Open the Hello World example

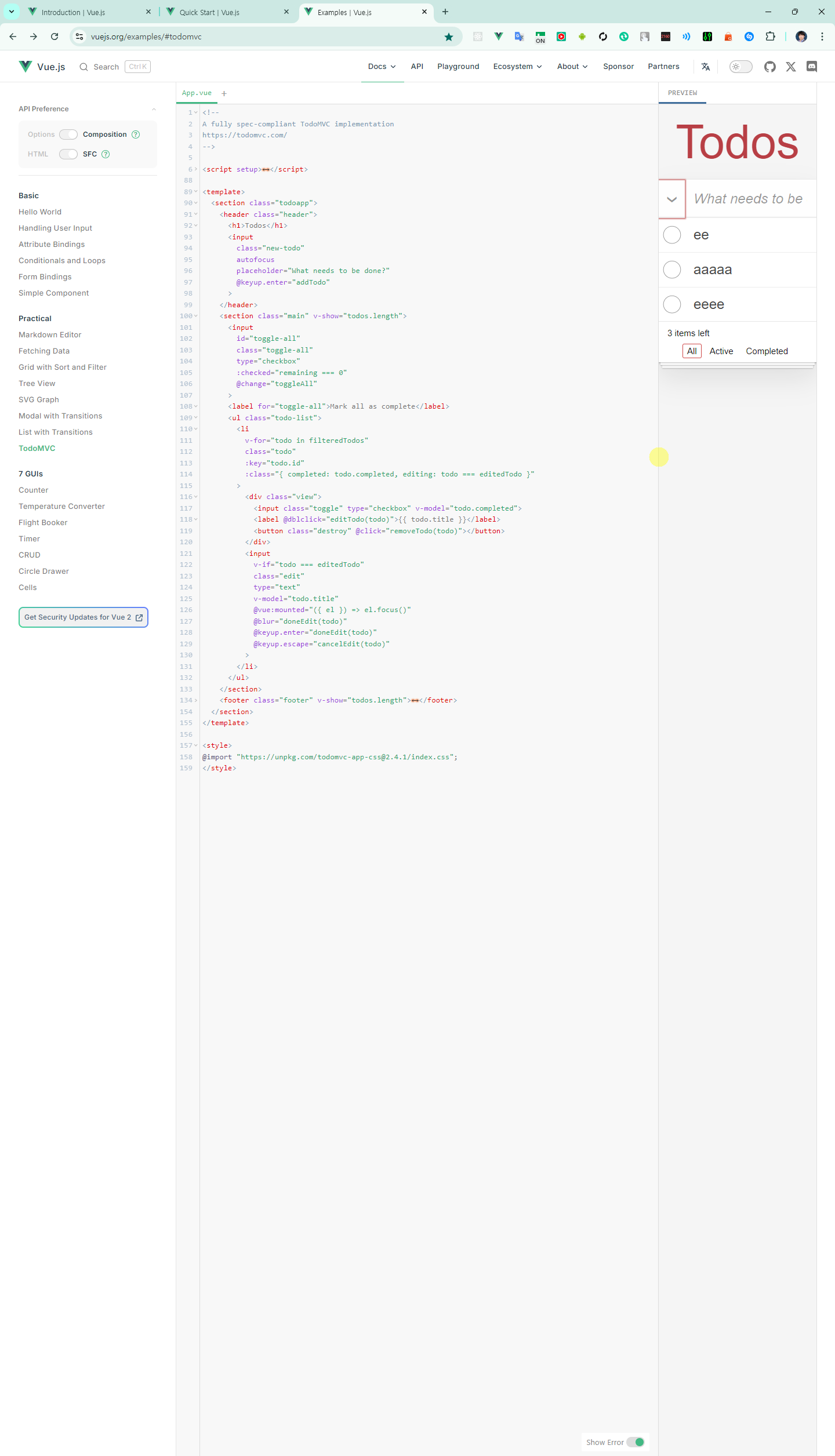tap(40, 212)
